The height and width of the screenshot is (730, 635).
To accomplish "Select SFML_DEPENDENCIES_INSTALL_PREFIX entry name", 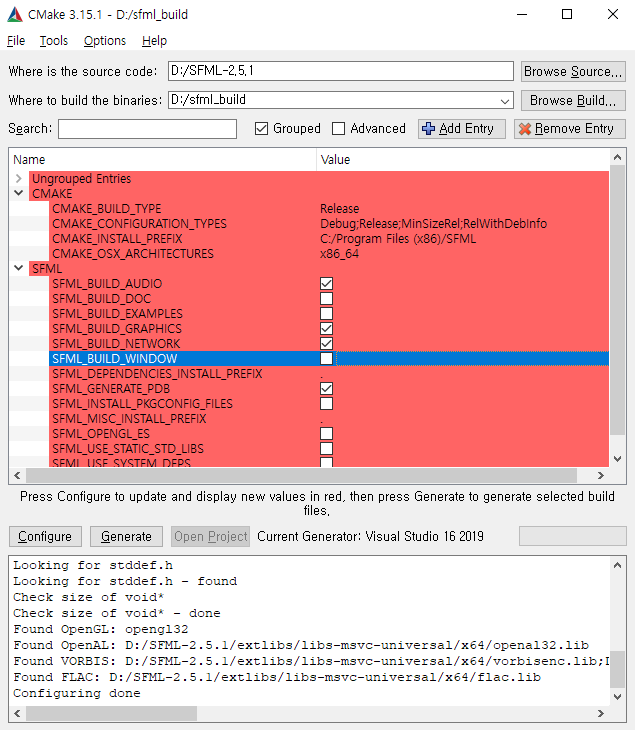I will coord(157,373).
